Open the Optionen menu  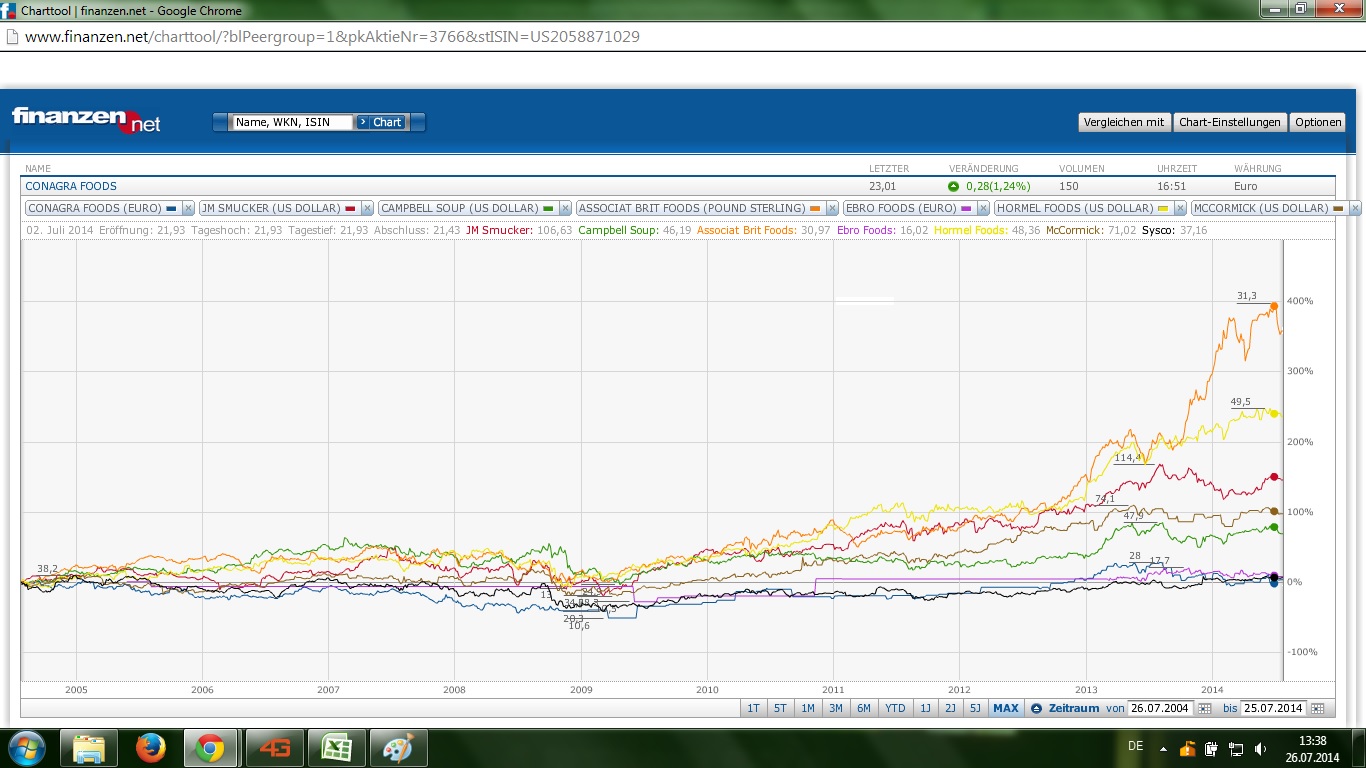pos(1317,122)
